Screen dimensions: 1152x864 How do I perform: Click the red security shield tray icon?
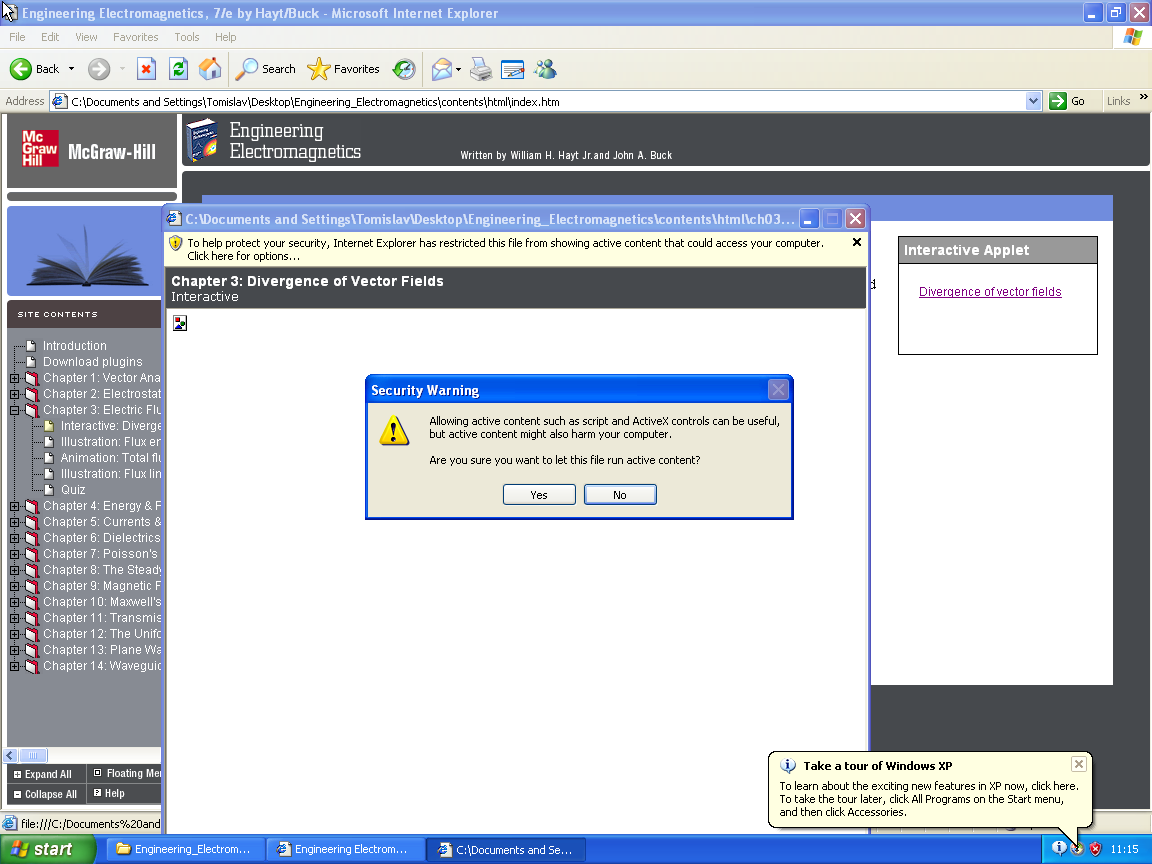tap(1095, 849)
